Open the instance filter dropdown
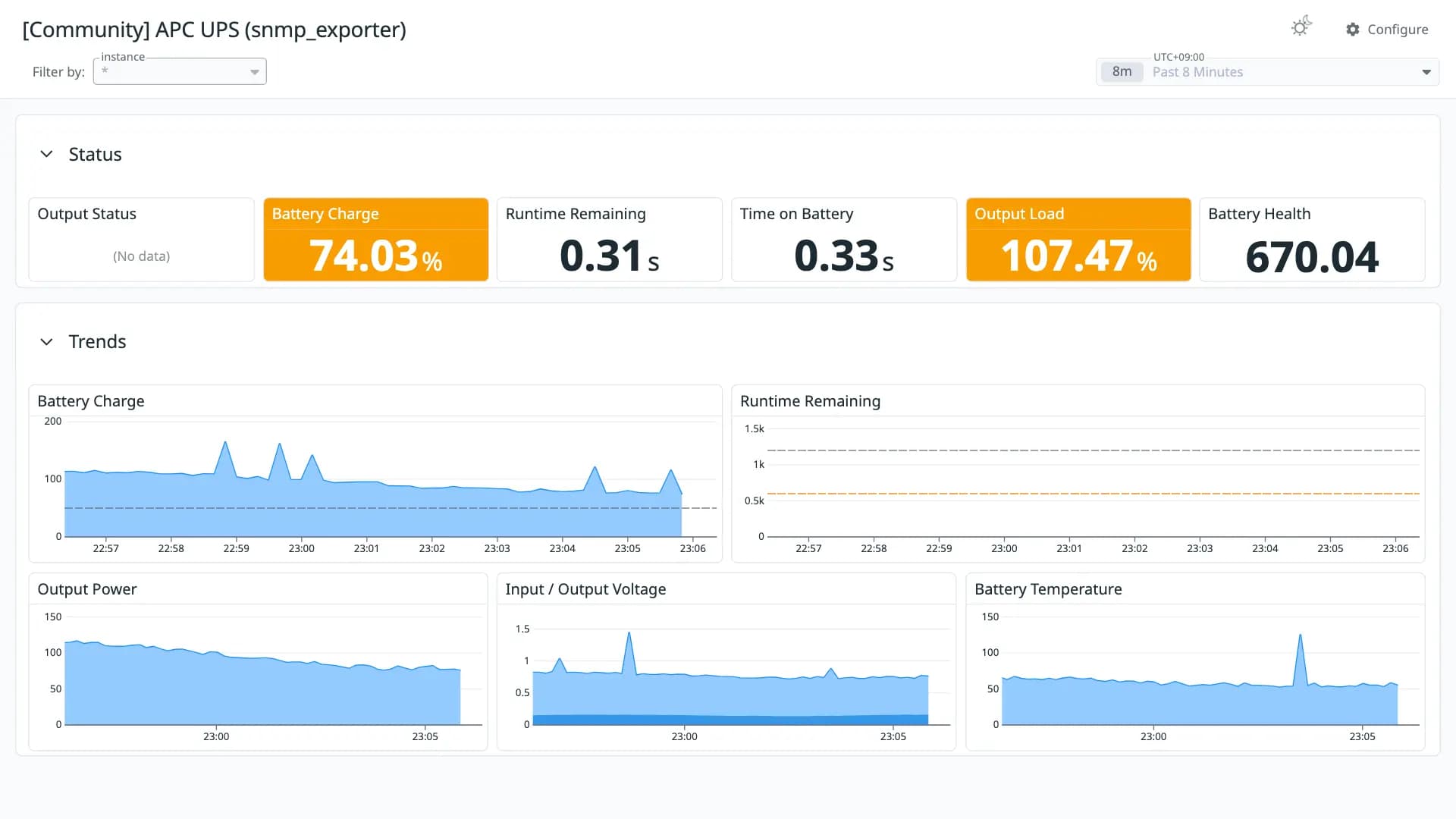 pos(180,71)
